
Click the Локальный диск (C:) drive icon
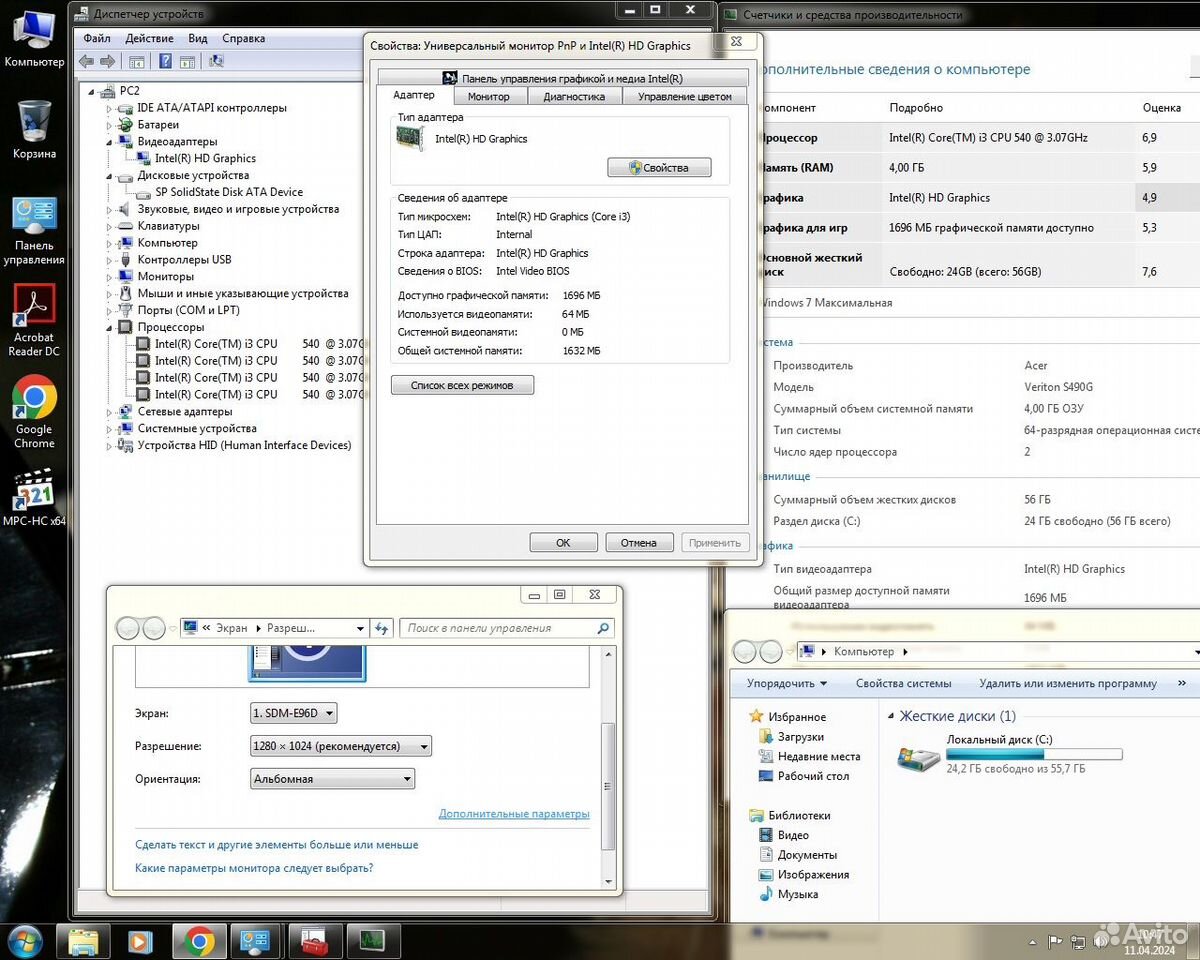[x=918, y=757]
